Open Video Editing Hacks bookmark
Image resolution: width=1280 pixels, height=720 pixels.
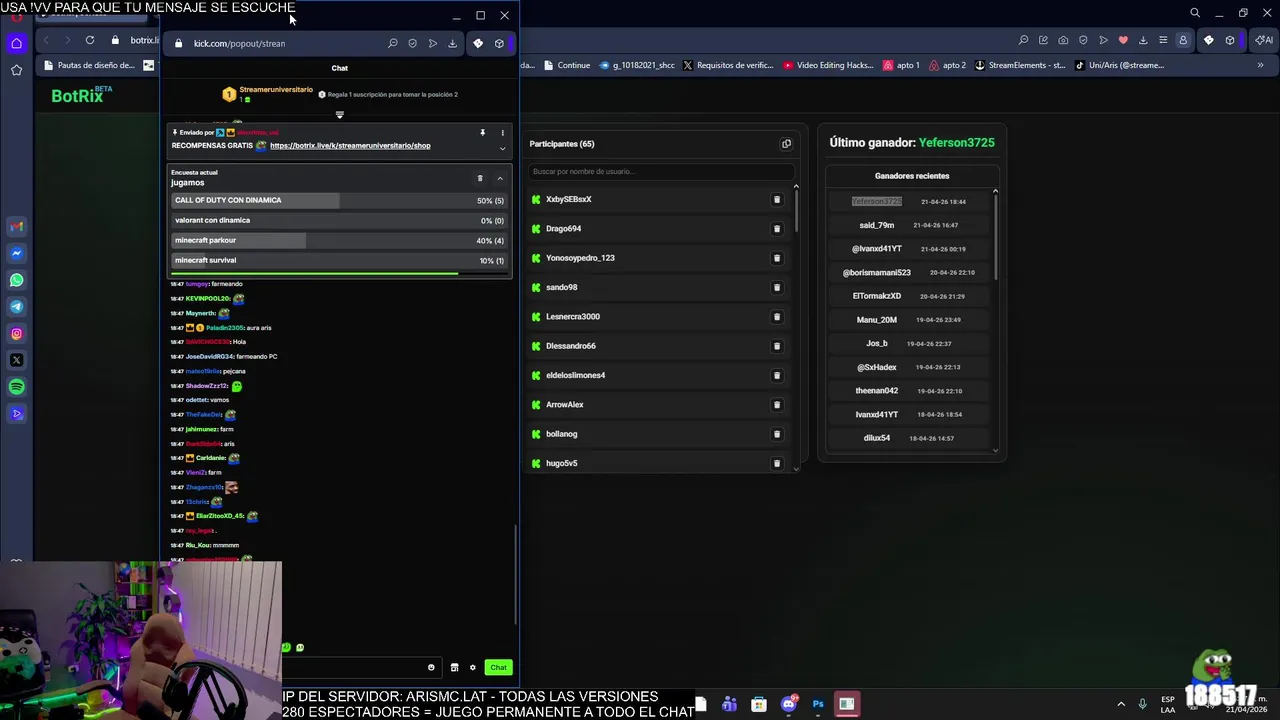pos(828,65)
